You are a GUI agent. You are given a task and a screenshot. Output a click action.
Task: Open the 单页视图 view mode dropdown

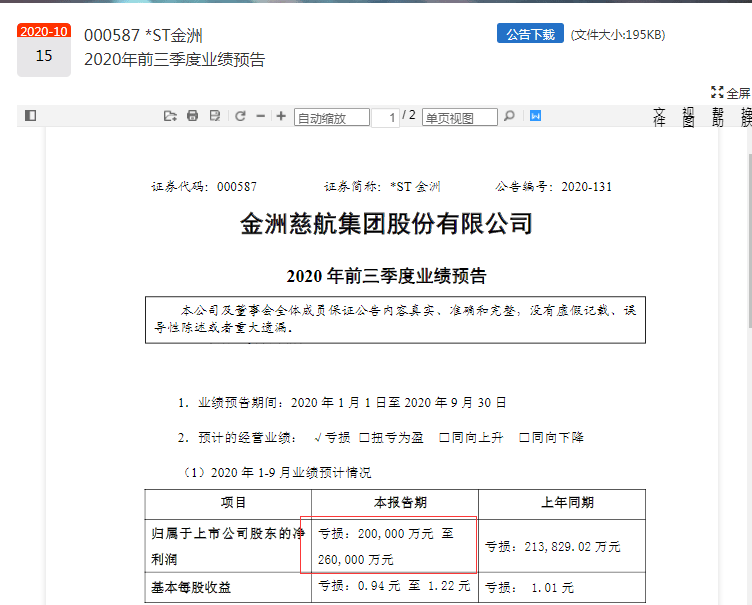[459, 118]
